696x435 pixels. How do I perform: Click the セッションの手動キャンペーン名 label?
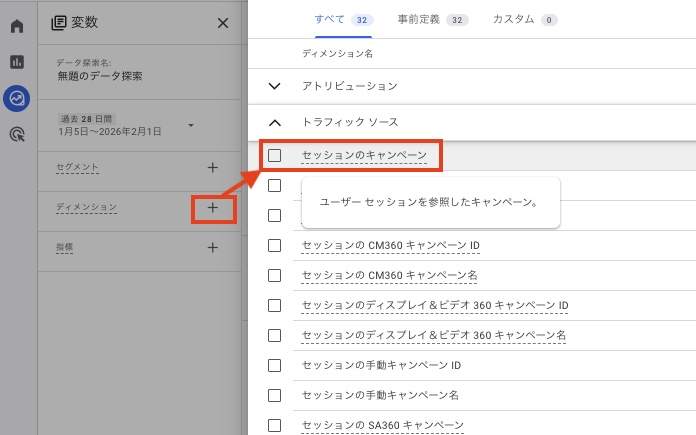380,395
